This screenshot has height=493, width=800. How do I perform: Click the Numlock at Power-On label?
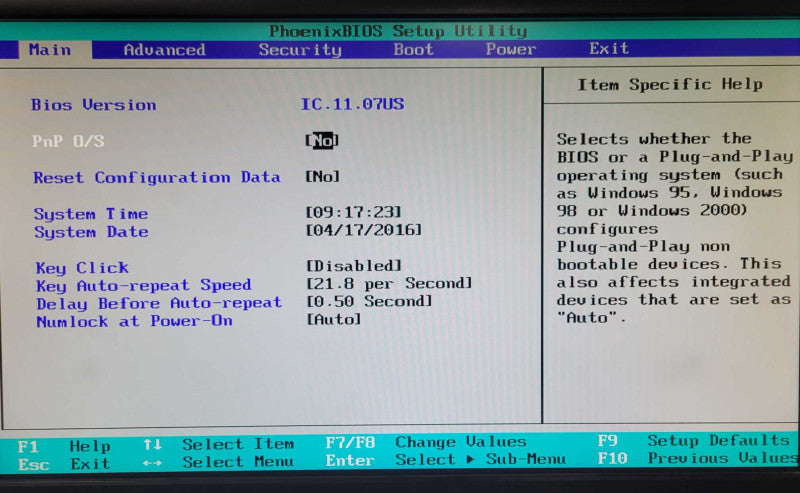coord(134,321)
